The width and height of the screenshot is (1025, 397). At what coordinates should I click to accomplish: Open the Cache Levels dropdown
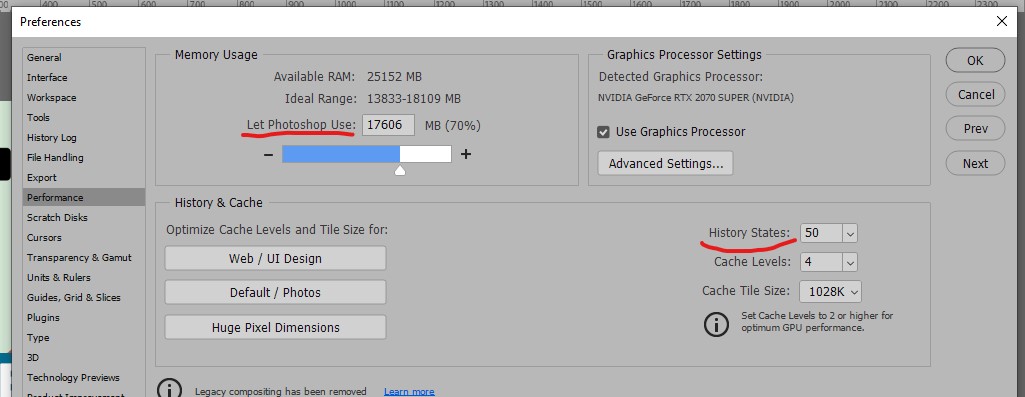tap(850, 262)
